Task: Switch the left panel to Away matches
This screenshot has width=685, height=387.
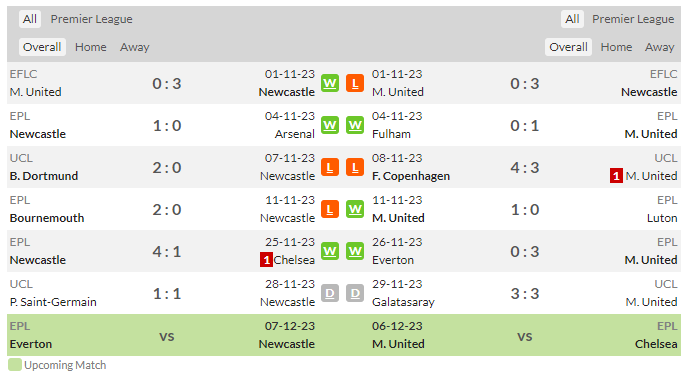Action: [135, 47]
